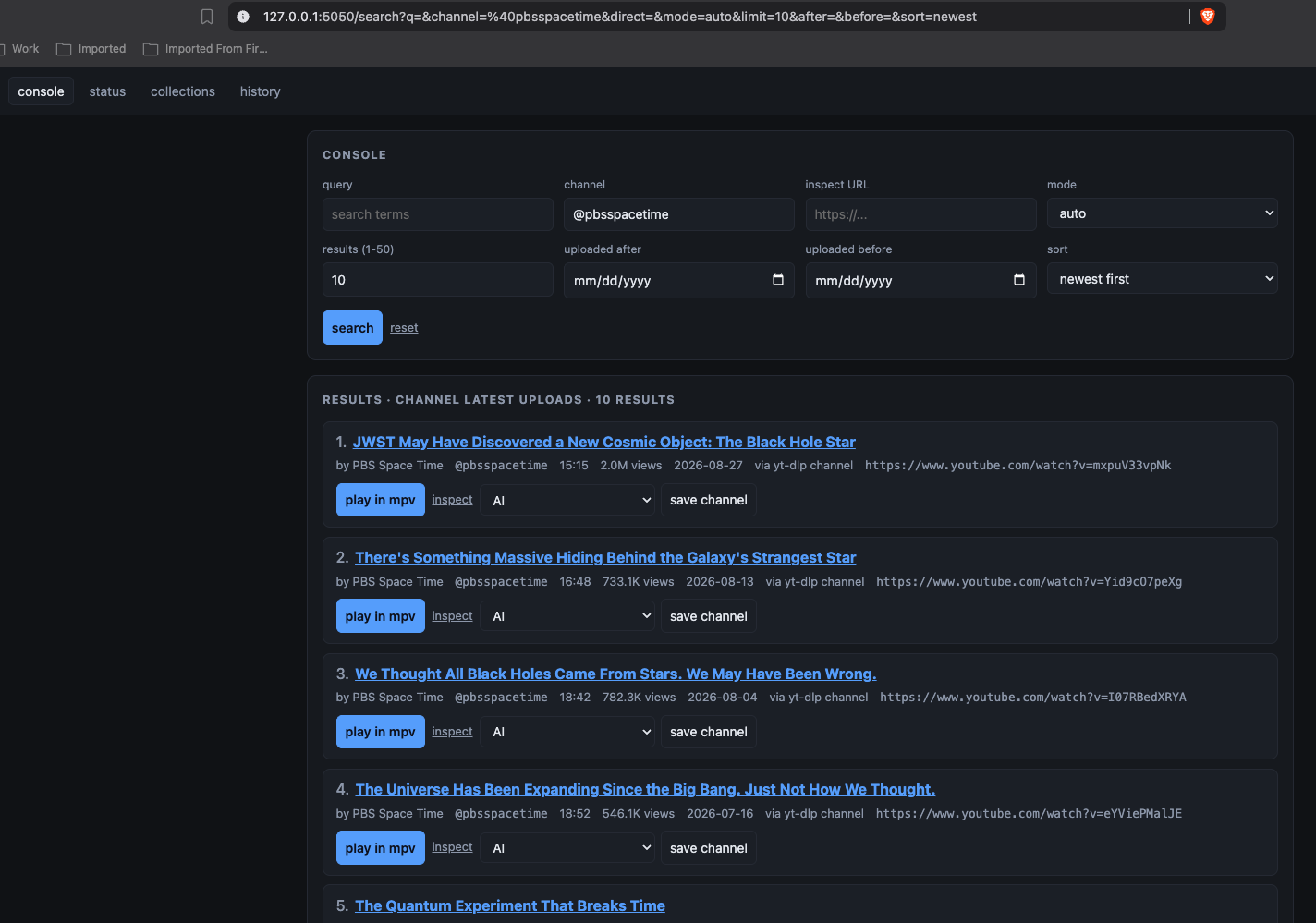Screen dimensions: 1316x923
Task: Open the Imported bookmarks folder
Action: pos(91,49)
